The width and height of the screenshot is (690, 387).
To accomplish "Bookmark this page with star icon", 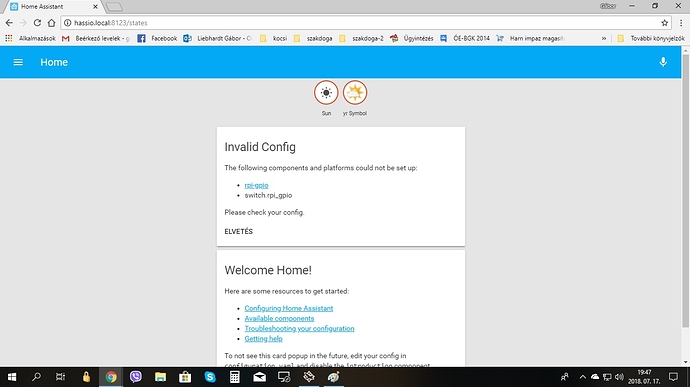I will pos(664,23).
